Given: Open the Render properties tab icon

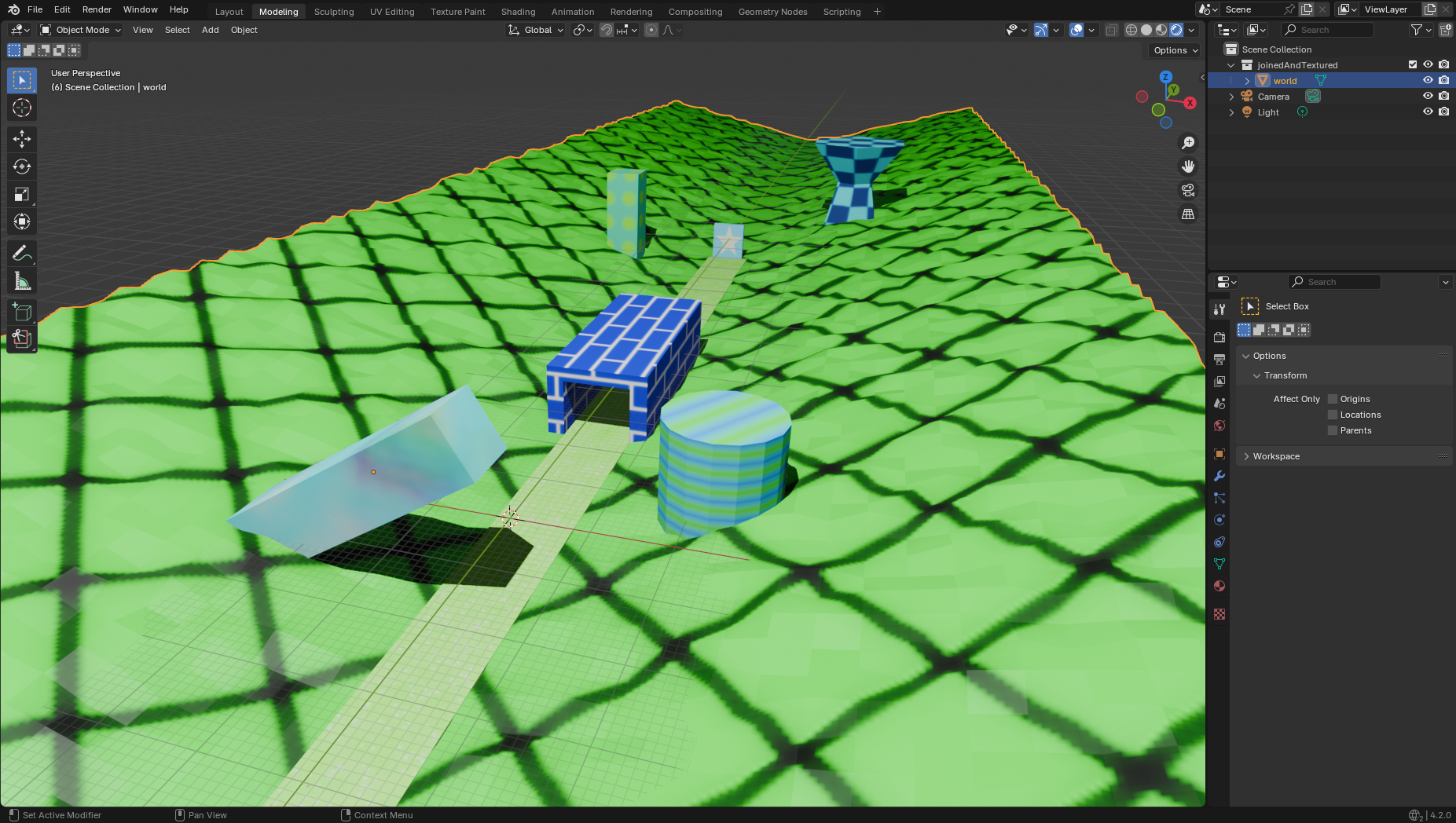Looking at the screenshot, I should coord(1219,337).
